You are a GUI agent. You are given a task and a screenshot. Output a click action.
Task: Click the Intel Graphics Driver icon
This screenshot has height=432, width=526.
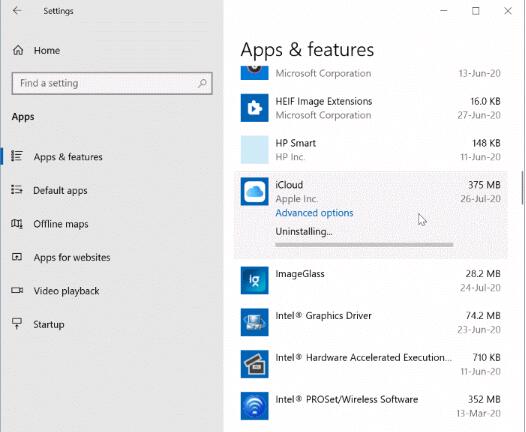pyautogui.click(x=254, y=322)
